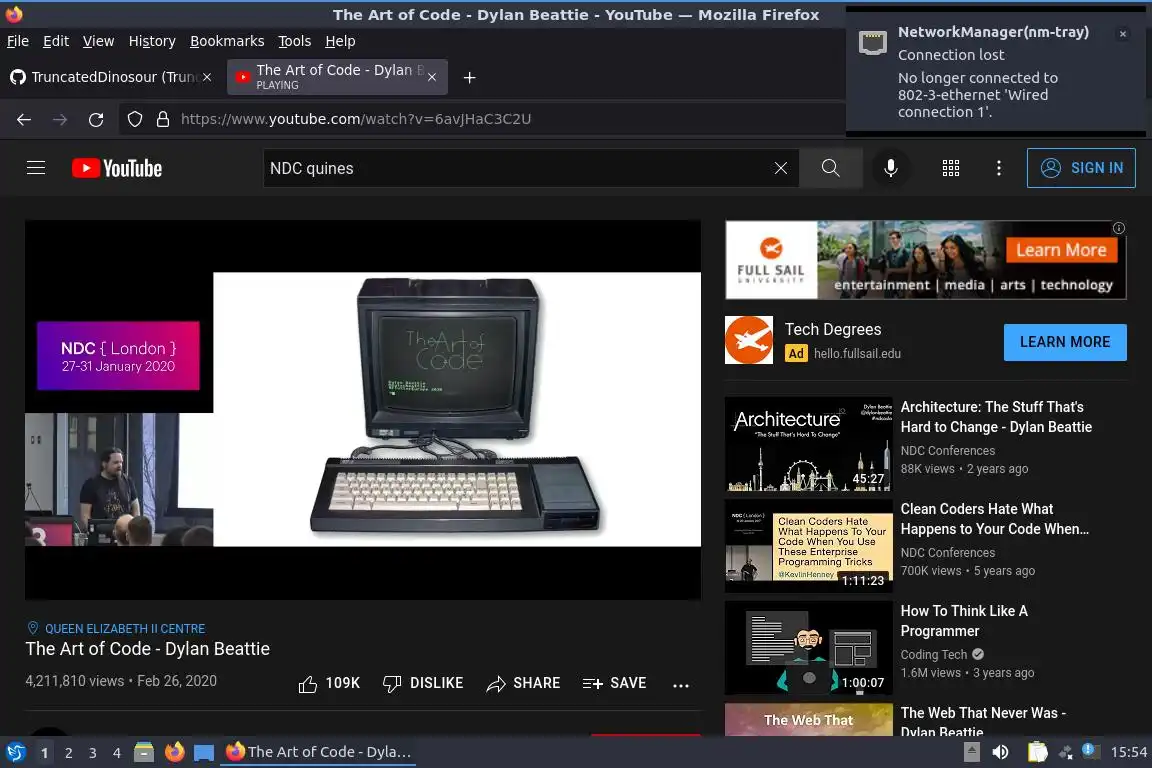Image resolution: width=1152 pixels, height=768 pixels.
Task: Open the File menu
Action: tap(18, 41)
